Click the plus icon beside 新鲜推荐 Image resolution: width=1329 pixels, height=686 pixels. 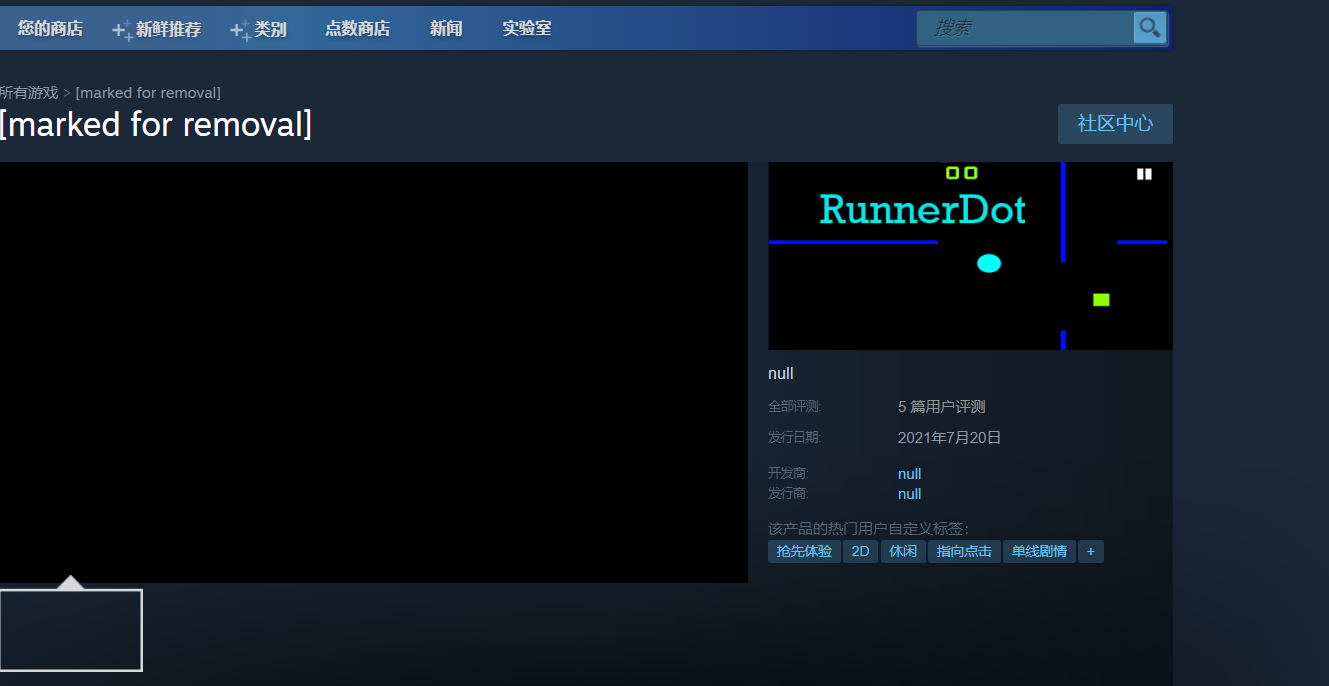122,30
